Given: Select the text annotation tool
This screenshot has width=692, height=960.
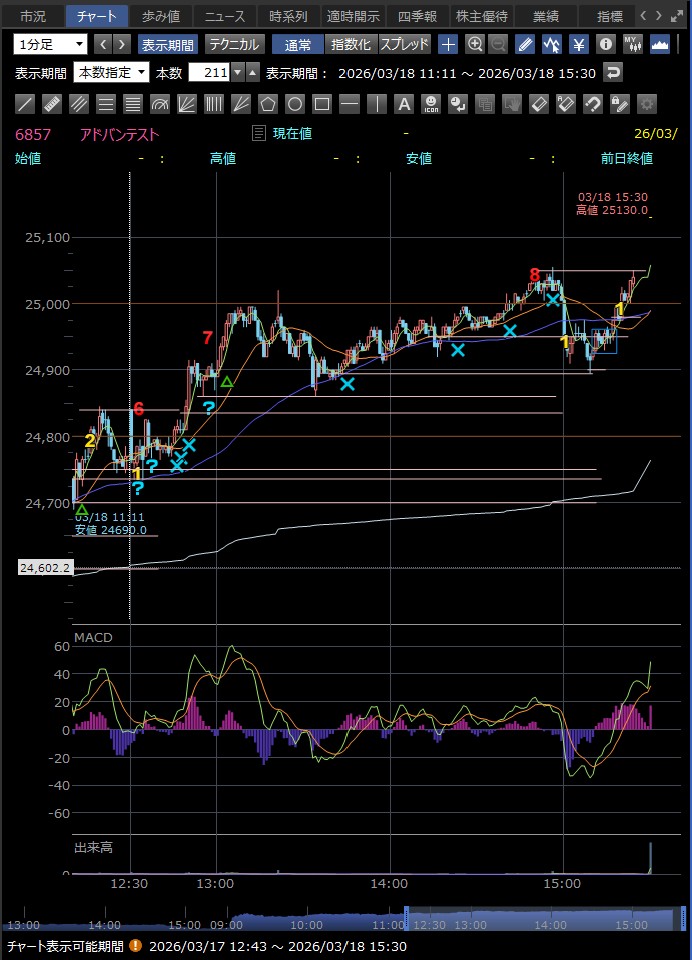Looking at the screenshot, I should [404, 104].
